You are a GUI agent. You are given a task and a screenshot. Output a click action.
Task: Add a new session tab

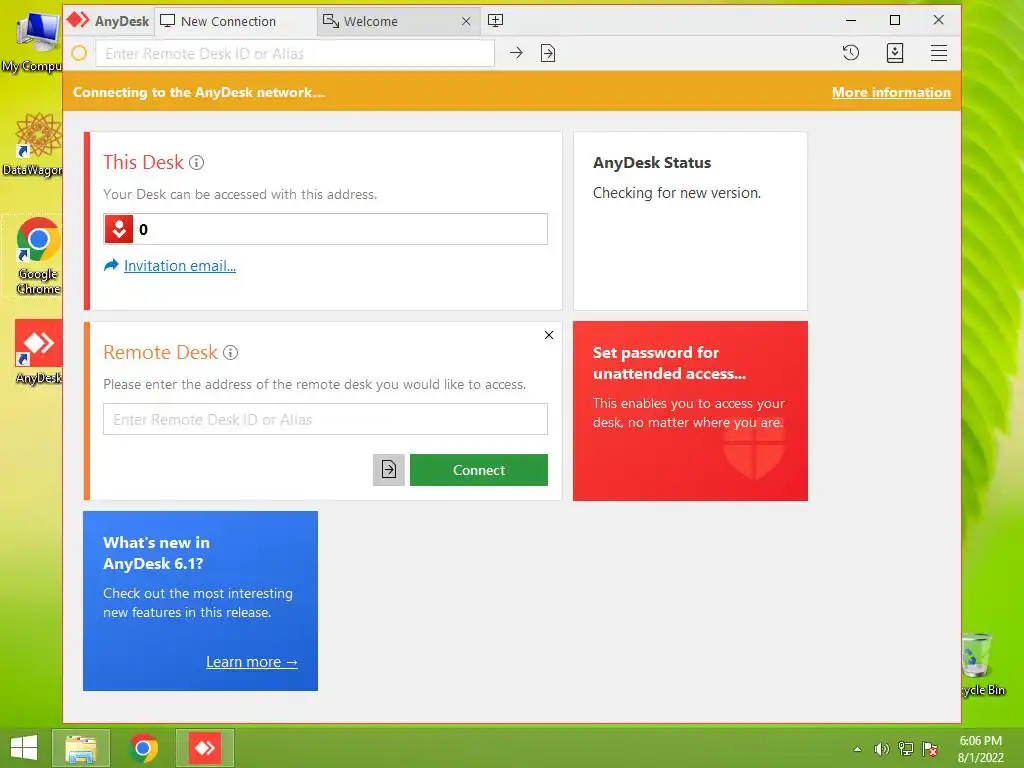[496, 21]
